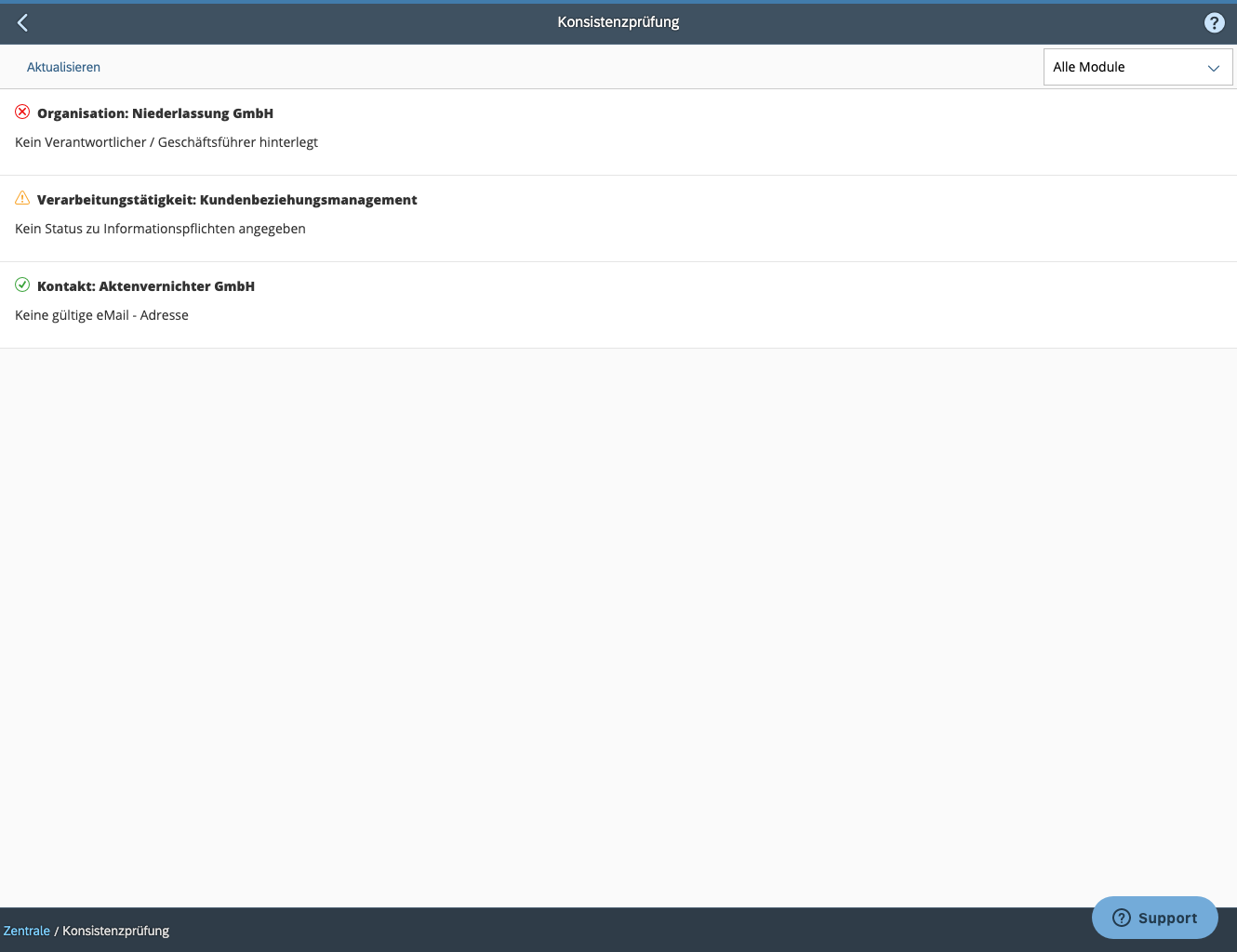The width and height of the screenshot is (1237, 952).
Task: Click the Aktualisieren link
Action: [x=63, y=67]
